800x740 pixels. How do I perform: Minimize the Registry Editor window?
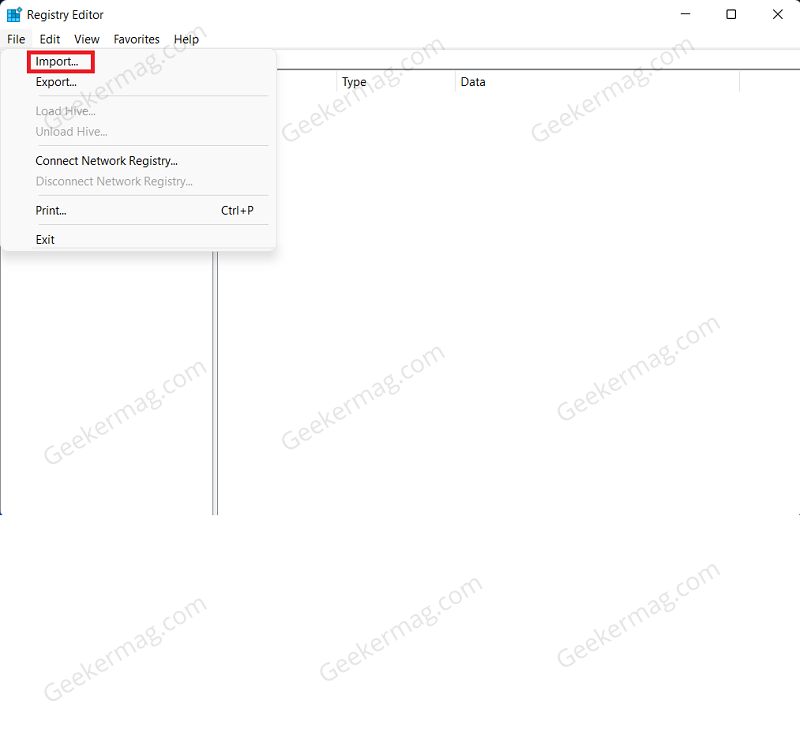pos(685,14)
